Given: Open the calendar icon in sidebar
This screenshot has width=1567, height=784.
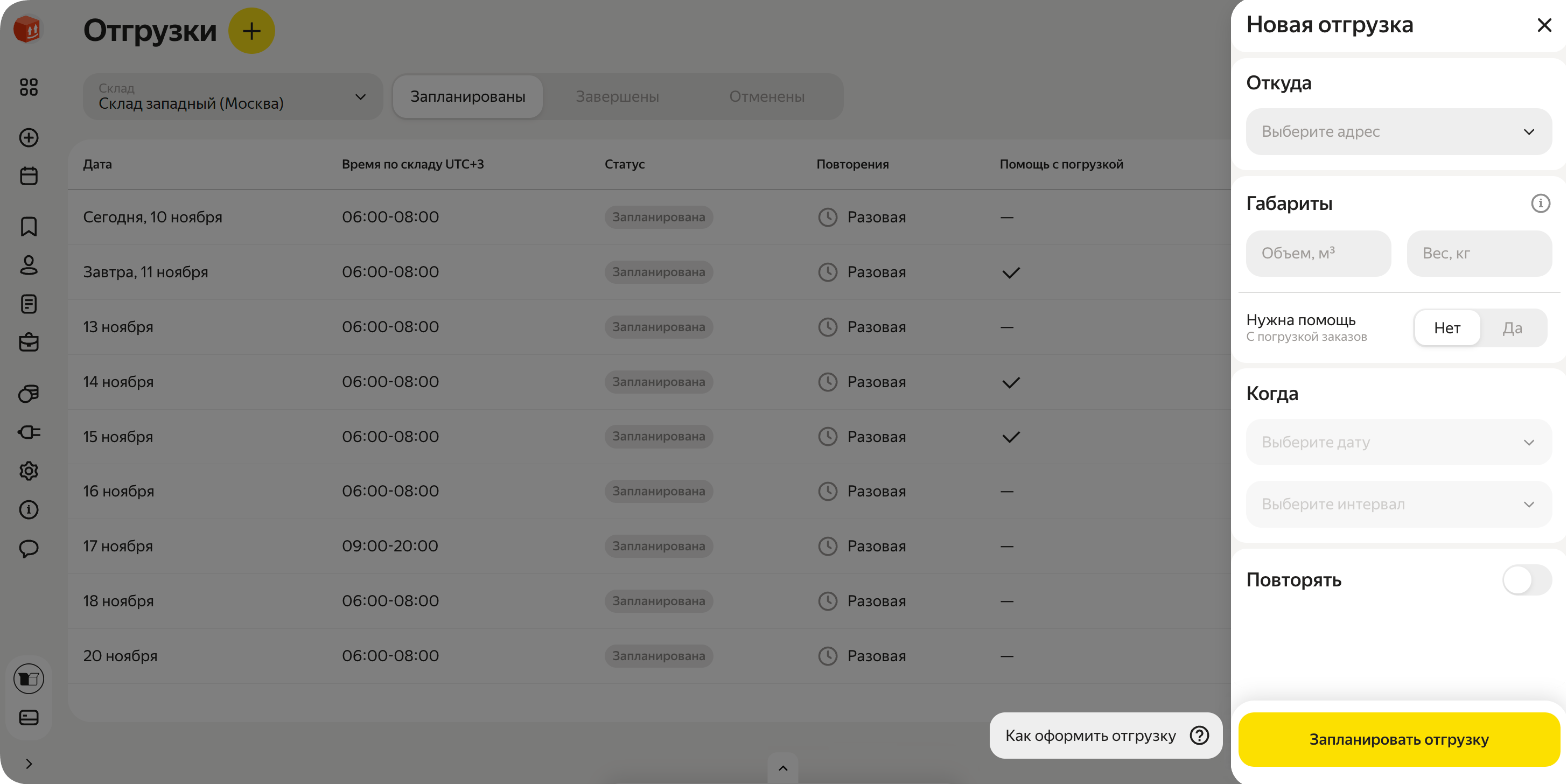Looking at the screenshot, I should (29, 176).
